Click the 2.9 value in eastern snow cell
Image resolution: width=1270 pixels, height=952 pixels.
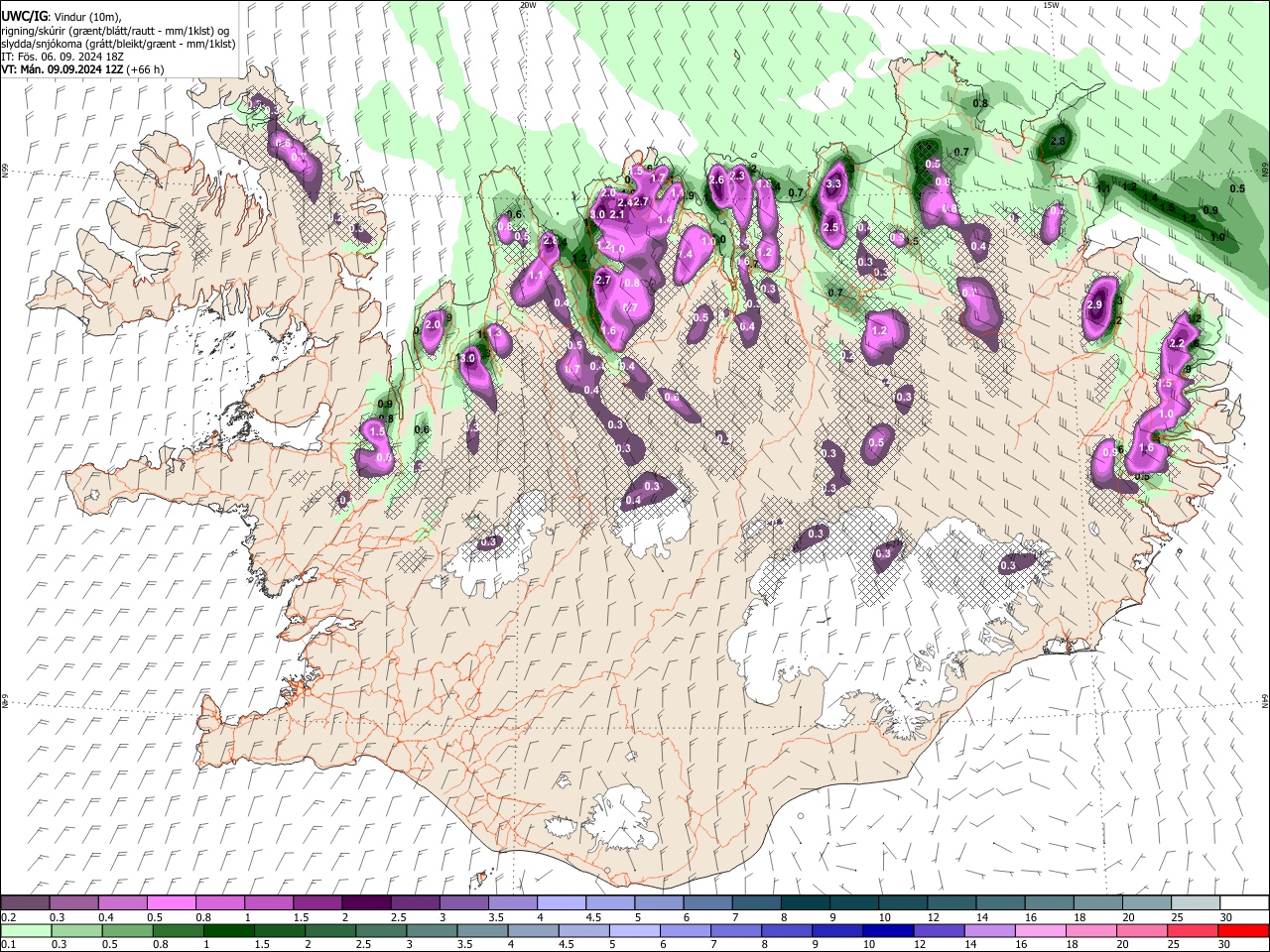1095,305
